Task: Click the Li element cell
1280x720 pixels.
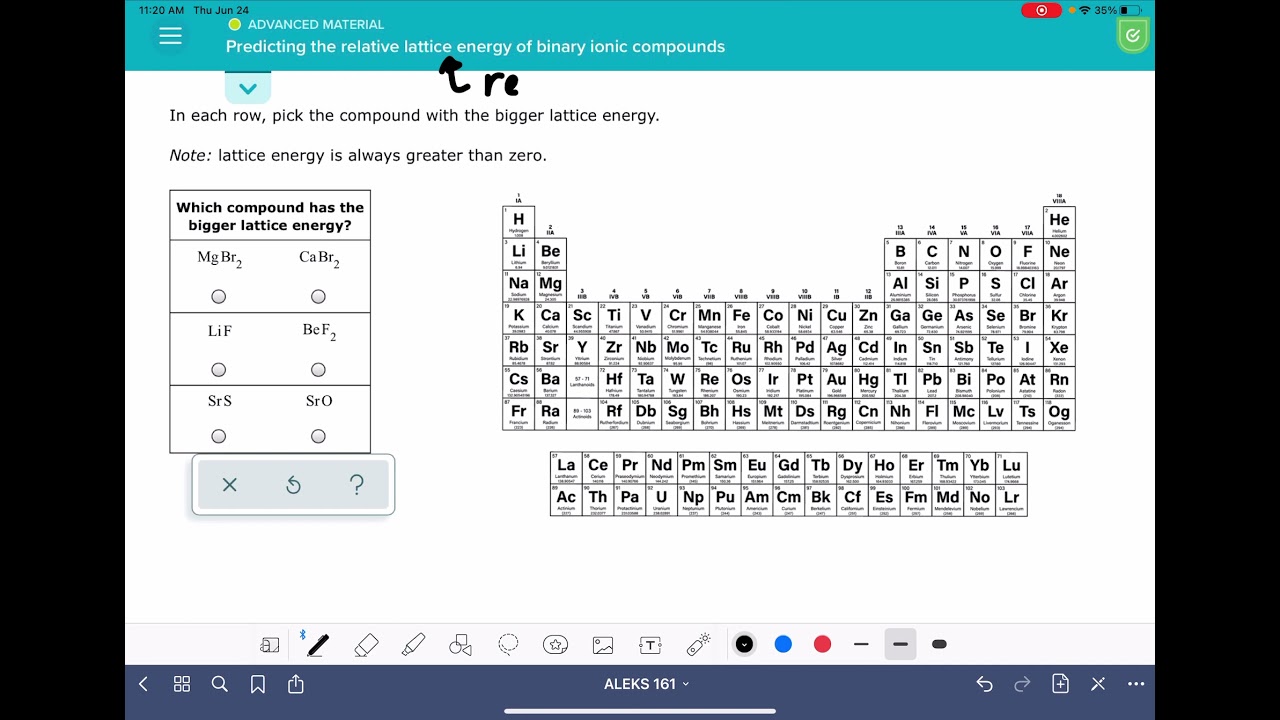Action: pyautogui.click(x=518, y=255)
